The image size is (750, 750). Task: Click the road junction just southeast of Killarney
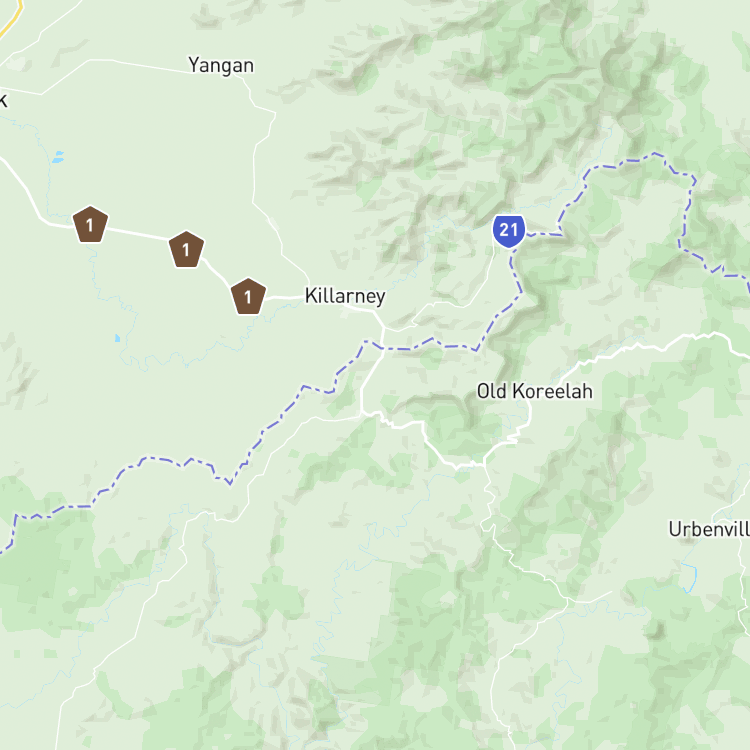383,328
